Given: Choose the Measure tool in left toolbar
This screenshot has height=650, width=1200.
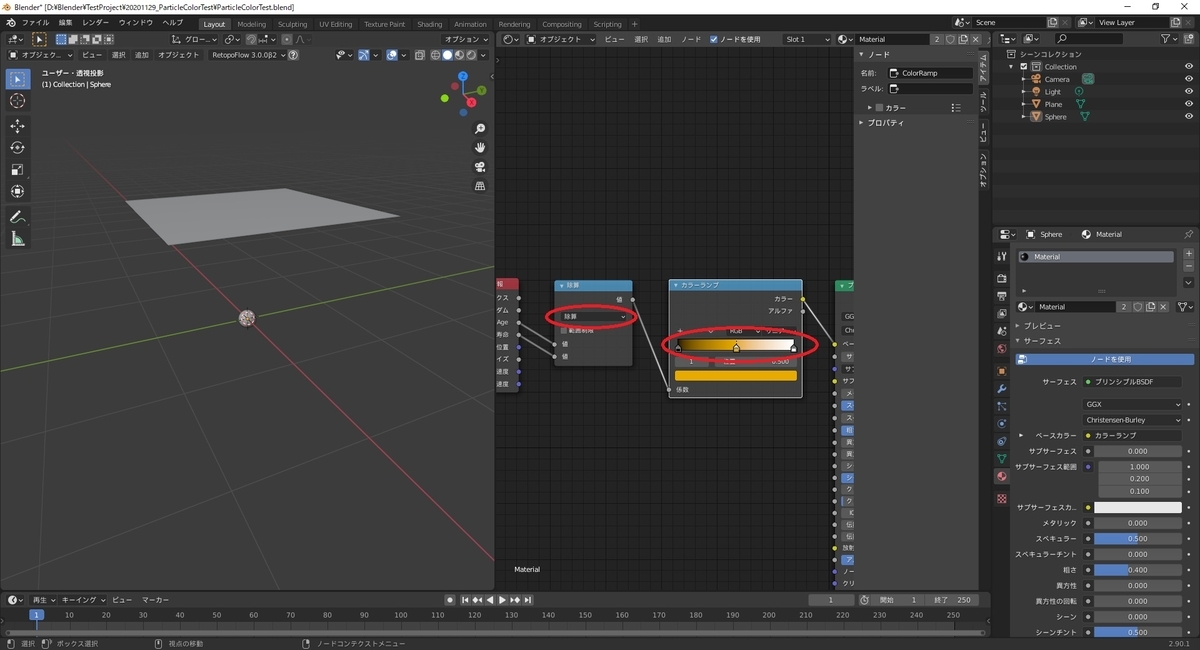Looking at the screenshot, I should [x=17, y=239].
